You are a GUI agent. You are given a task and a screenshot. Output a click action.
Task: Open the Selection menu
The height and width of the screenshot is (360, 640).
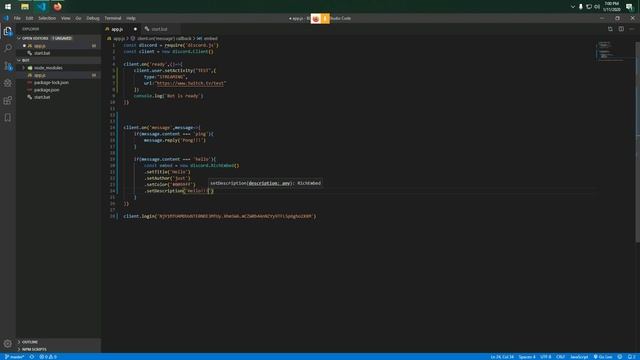click(47, 18)
